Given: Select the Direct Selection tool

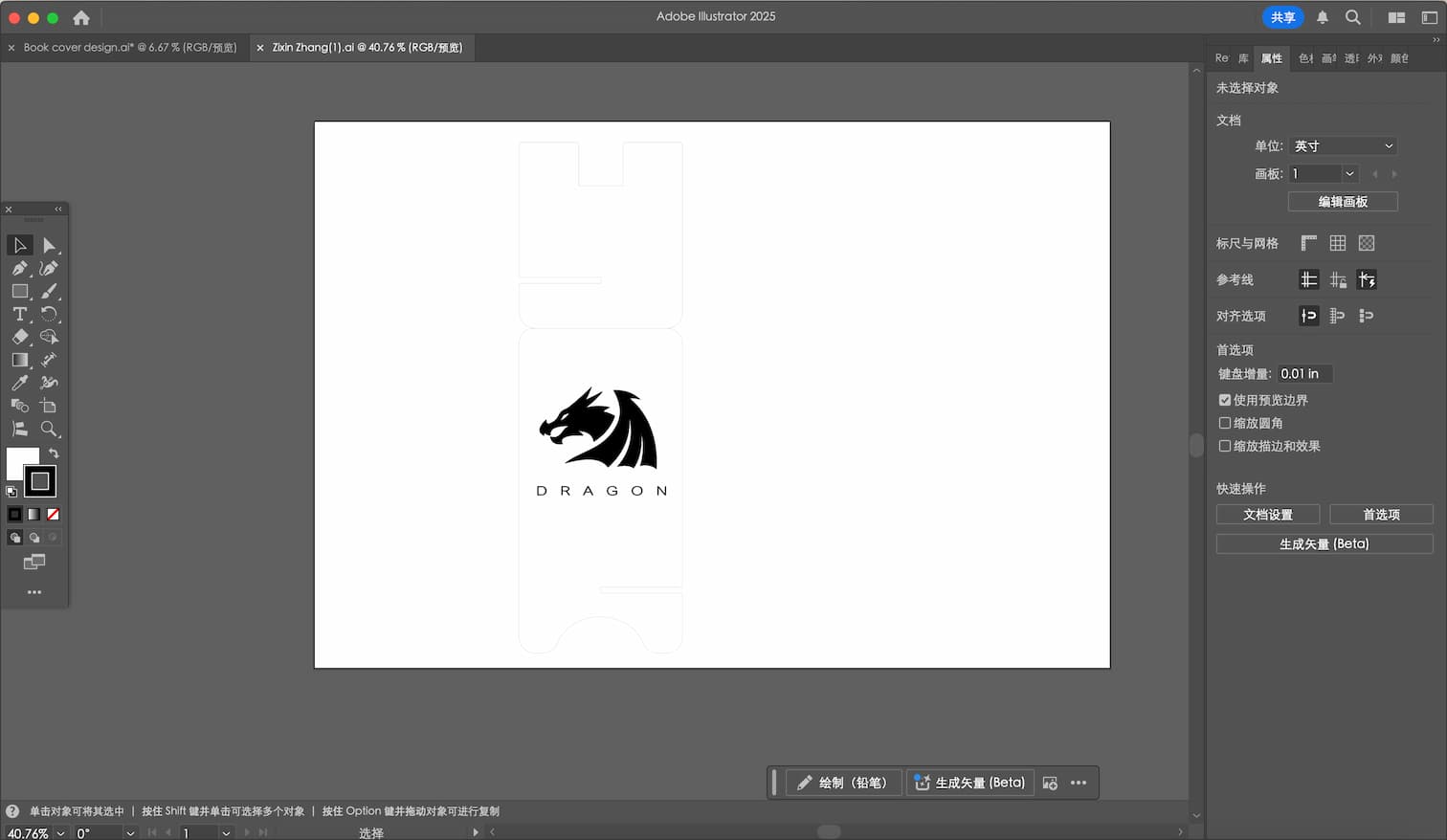Looking at the screenshot, I should pos(49,246).
